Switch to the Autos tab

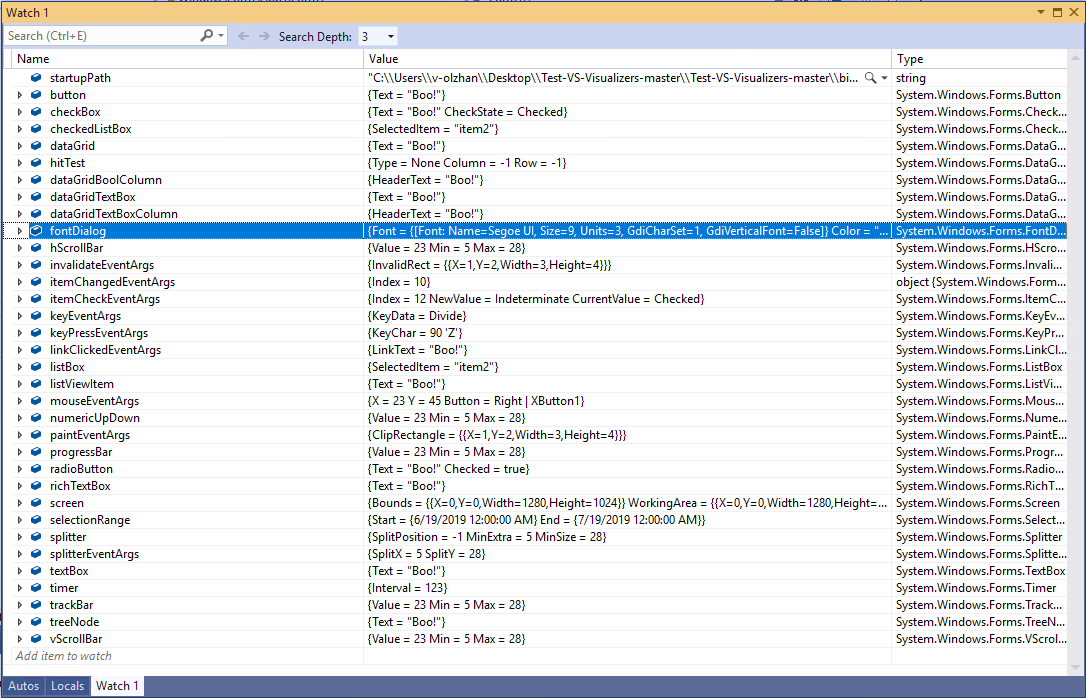pyautogui.click(x=22, y=686)
